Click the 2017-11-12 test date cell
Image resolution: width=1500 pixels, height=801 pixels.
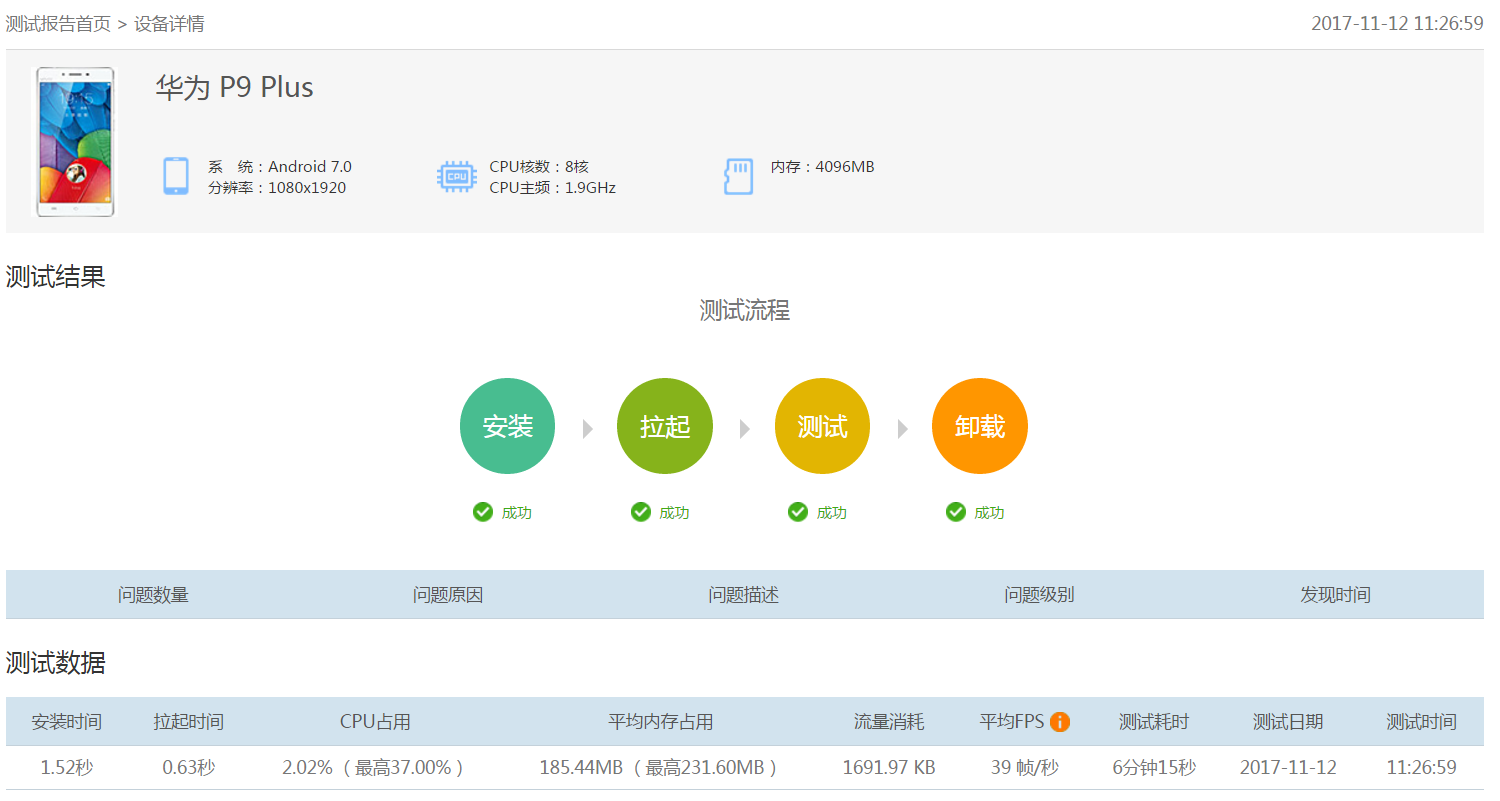coord(1288,768)
